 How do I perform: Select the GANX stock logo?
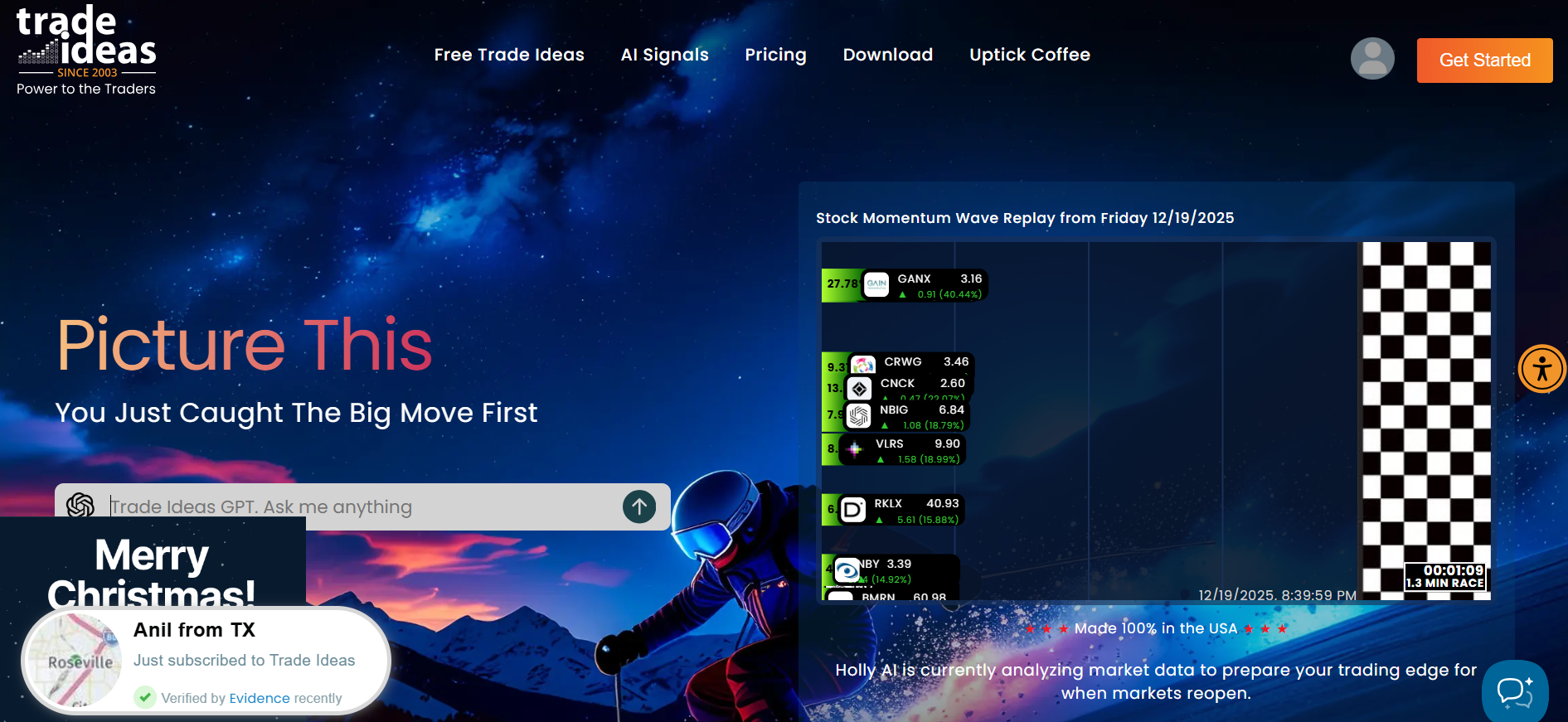point(876,284)
